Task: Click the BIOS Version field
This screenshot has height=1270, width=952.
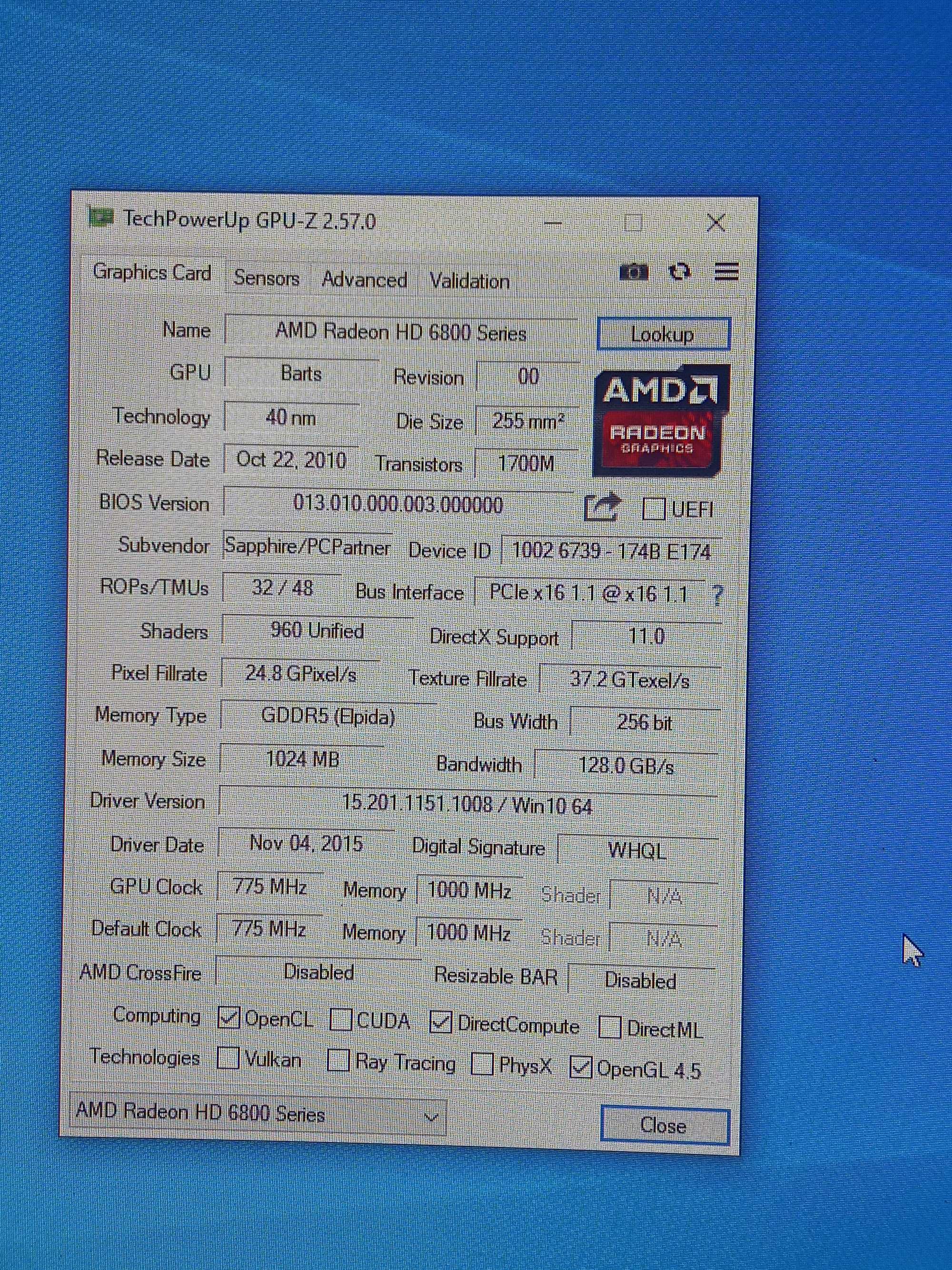Action: click(398, 504)
